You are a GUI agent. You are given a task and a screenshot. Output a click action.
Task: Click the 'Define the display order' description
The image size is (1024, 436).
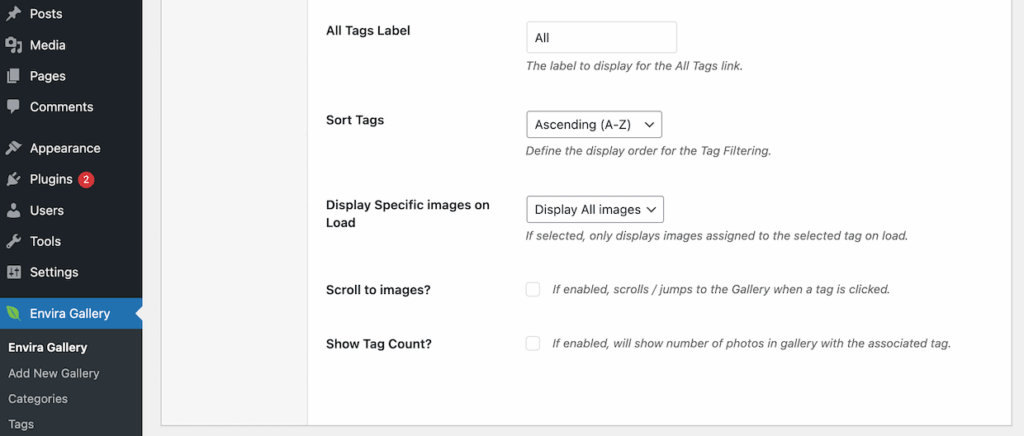(x=648, y=151)
